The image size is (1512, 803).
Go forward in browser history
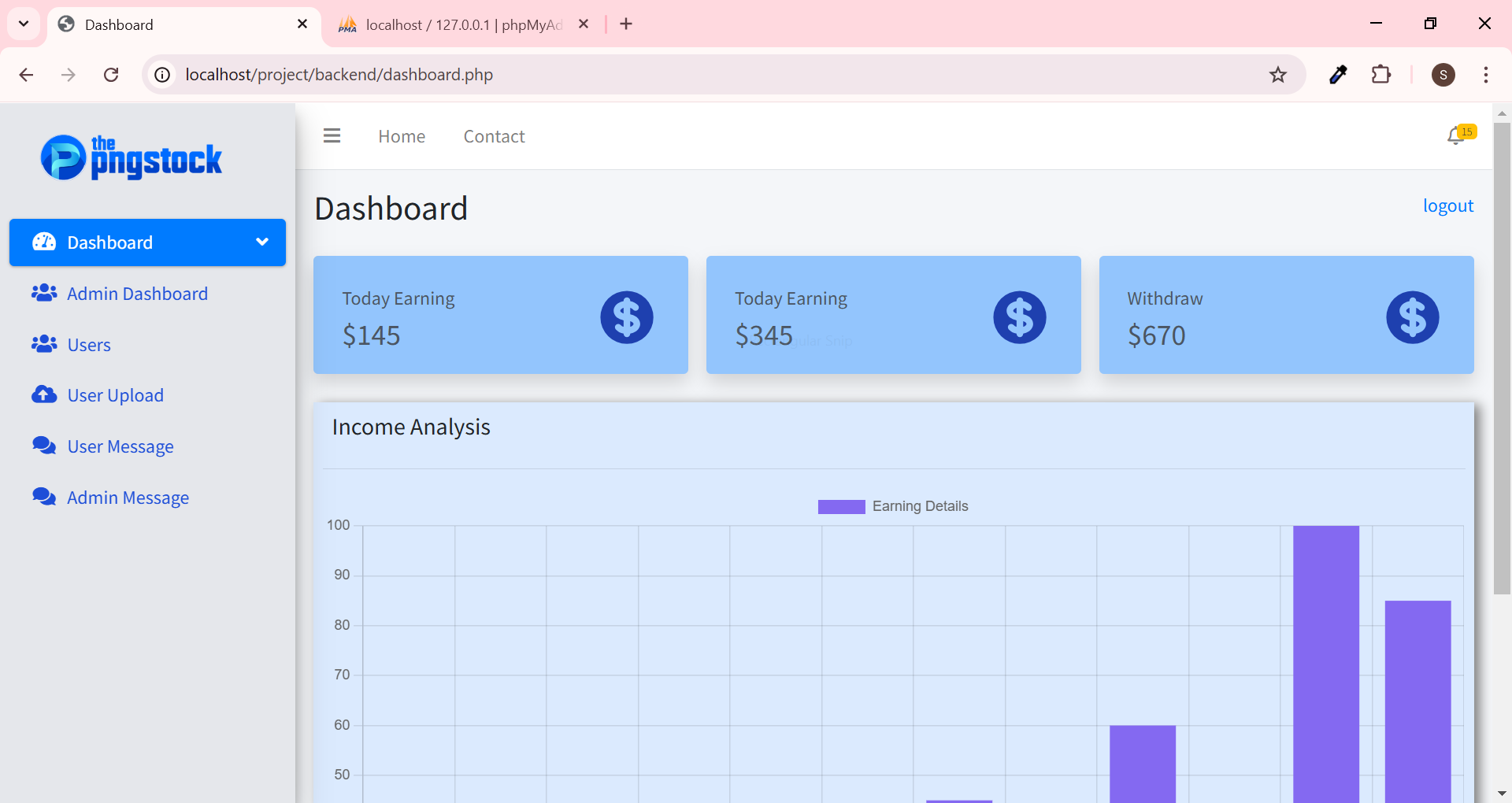tap(69, 75)
